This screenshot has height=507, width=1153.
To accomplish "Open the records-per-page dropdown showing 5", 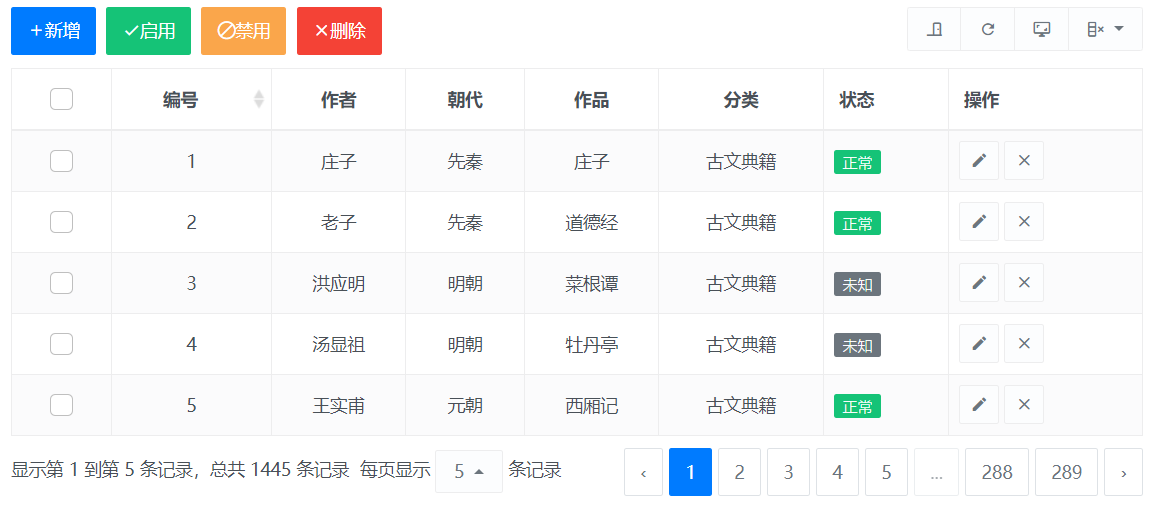I will (x=469, y=471).
